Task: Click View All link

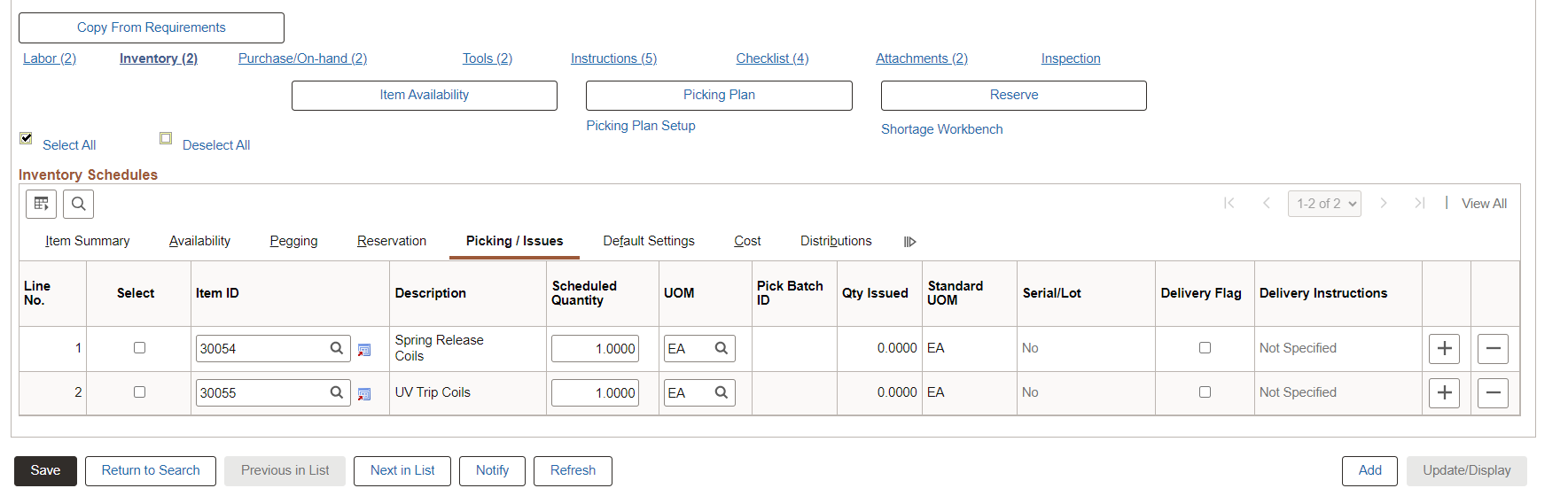Action: click(x=1484, y=204)
